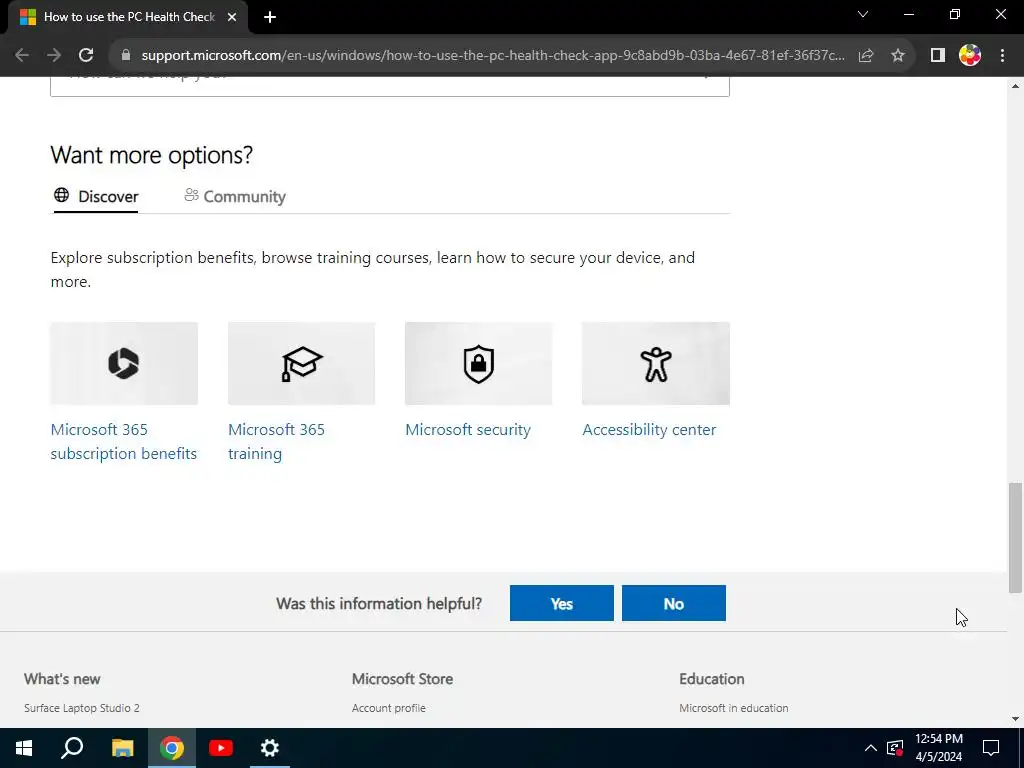Click the scrollbar down arrow
1024x768 pixels.
[1015, 719]
